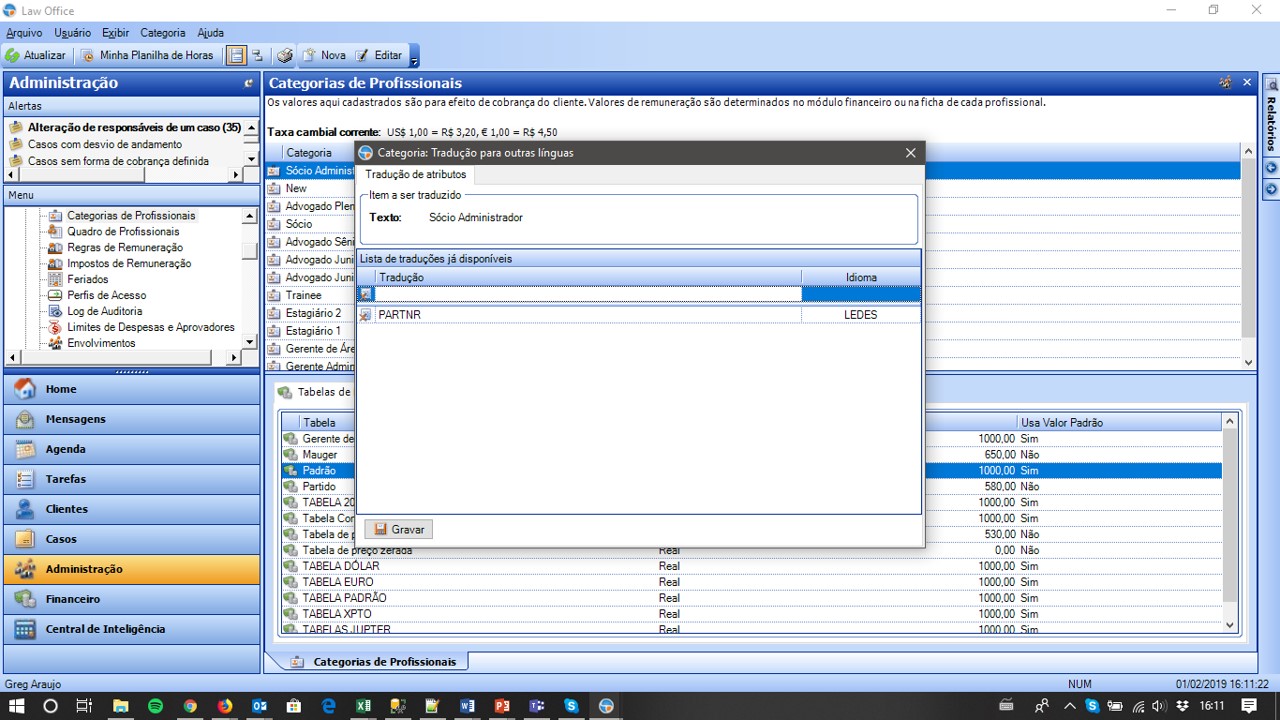Select Log de Auditoria tree item

(x=105, y=311)
